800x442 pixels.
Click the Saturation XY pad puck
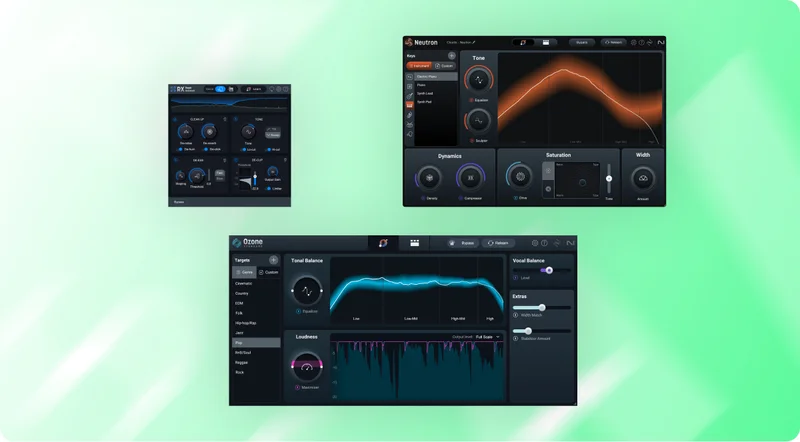582,183
